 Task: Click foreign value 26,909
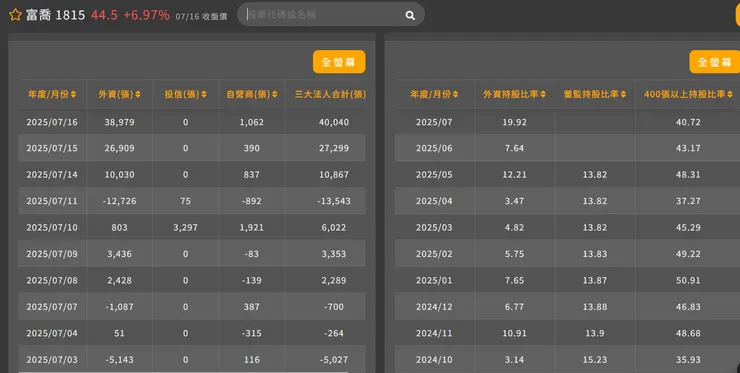point(119,148)
